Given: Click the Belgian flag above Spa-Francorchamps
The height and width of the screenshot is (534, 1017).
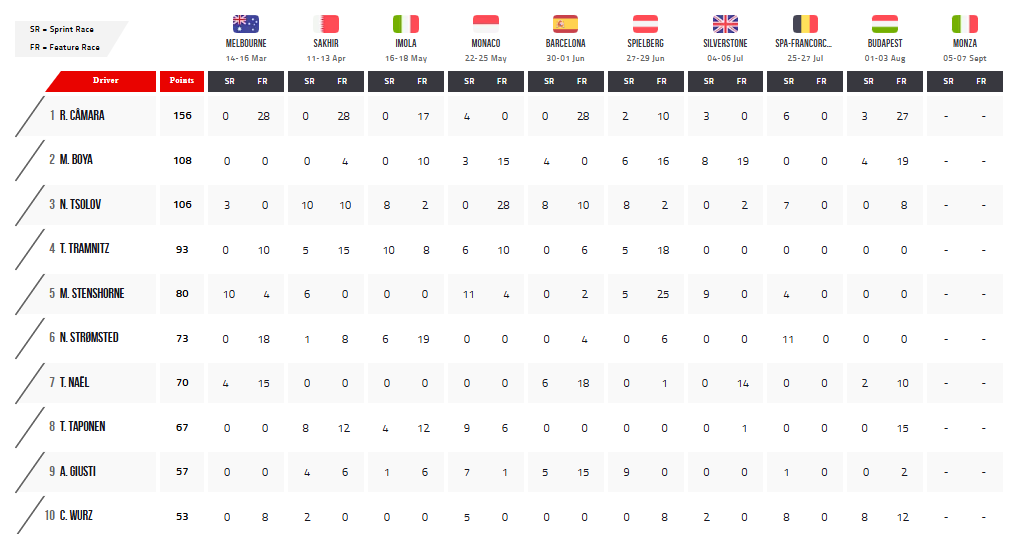Looking at the screenshot, I should pyautogui.click(x=805, y=24).
